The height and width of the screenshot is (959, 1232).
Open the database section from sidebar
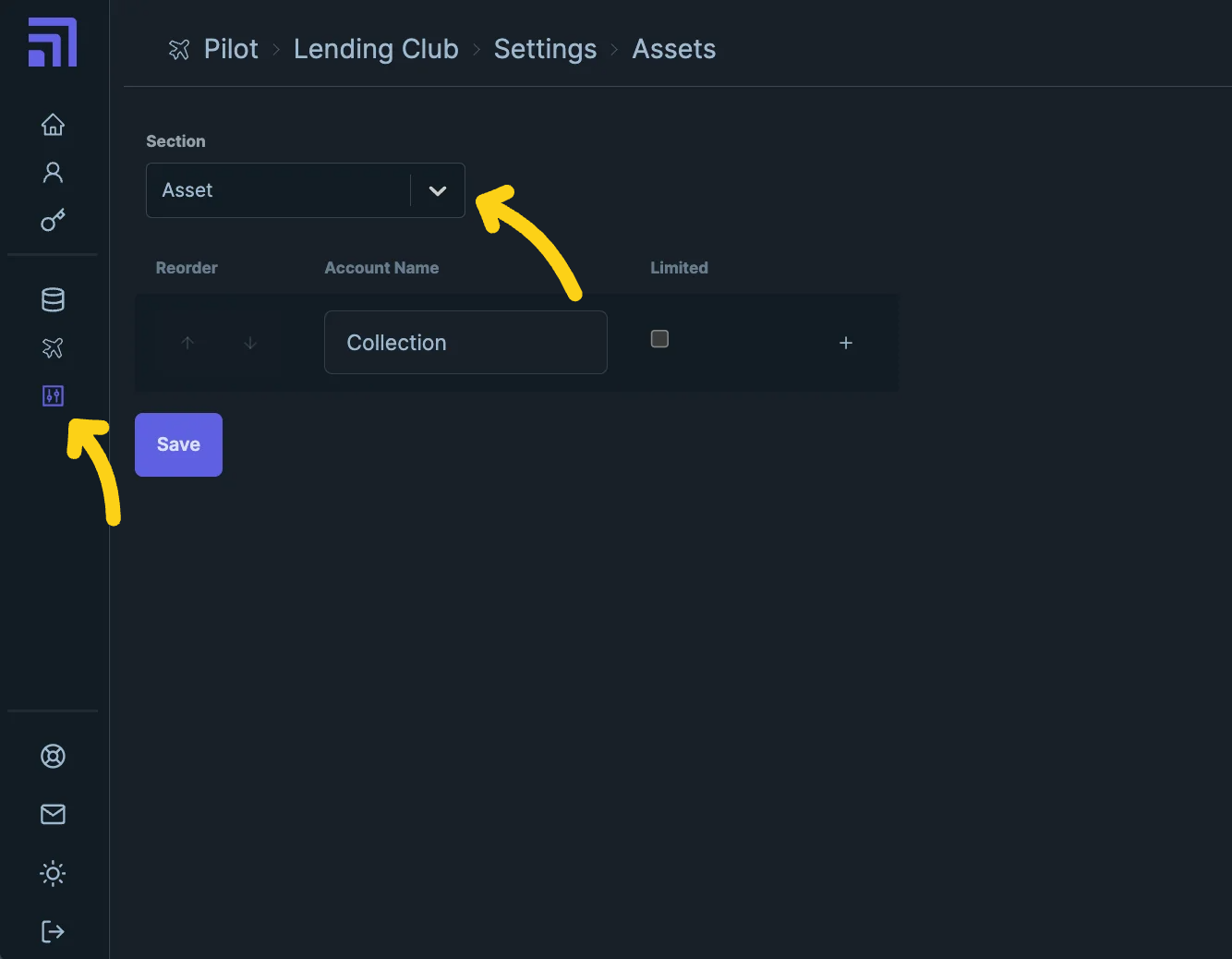(53, 299)
